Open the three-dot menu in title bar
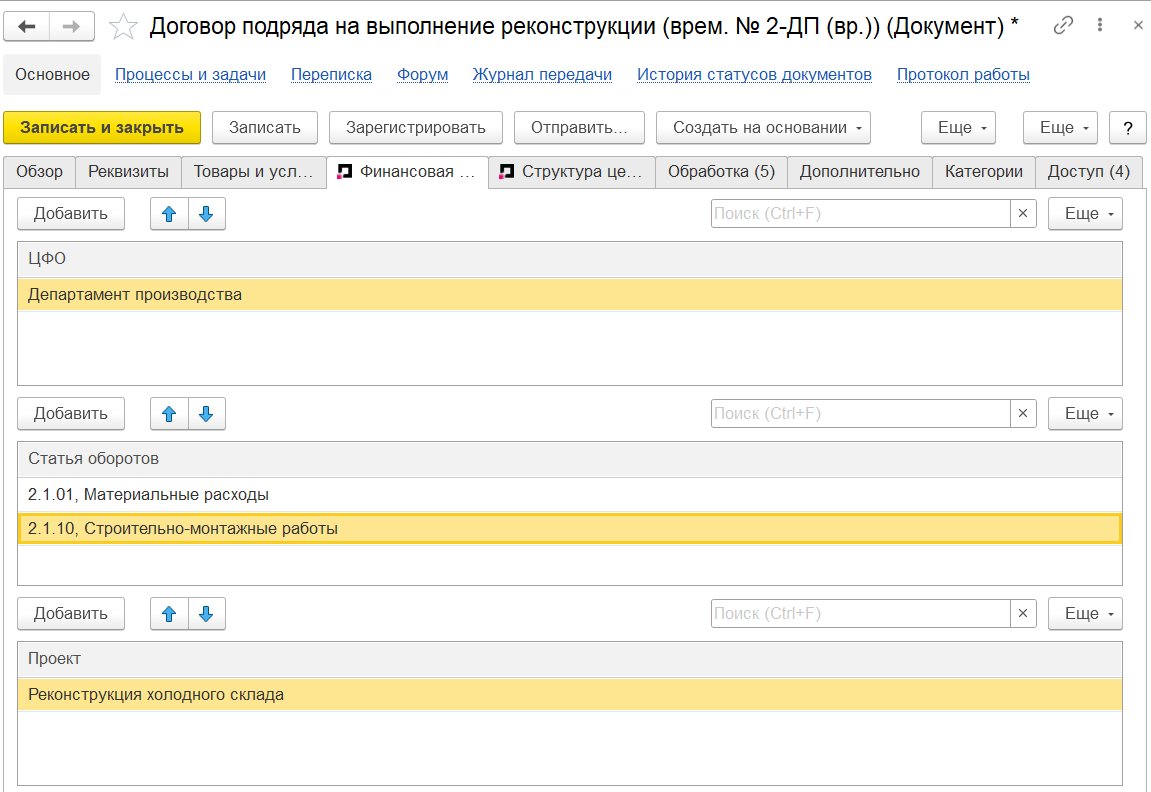 (1100, 25)
